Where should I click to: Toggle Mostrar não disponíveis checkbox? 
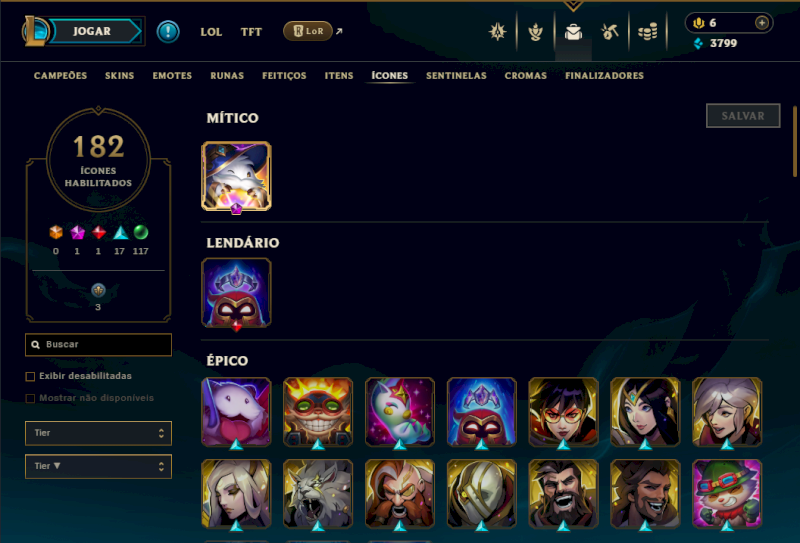click(x=30, y=399)
